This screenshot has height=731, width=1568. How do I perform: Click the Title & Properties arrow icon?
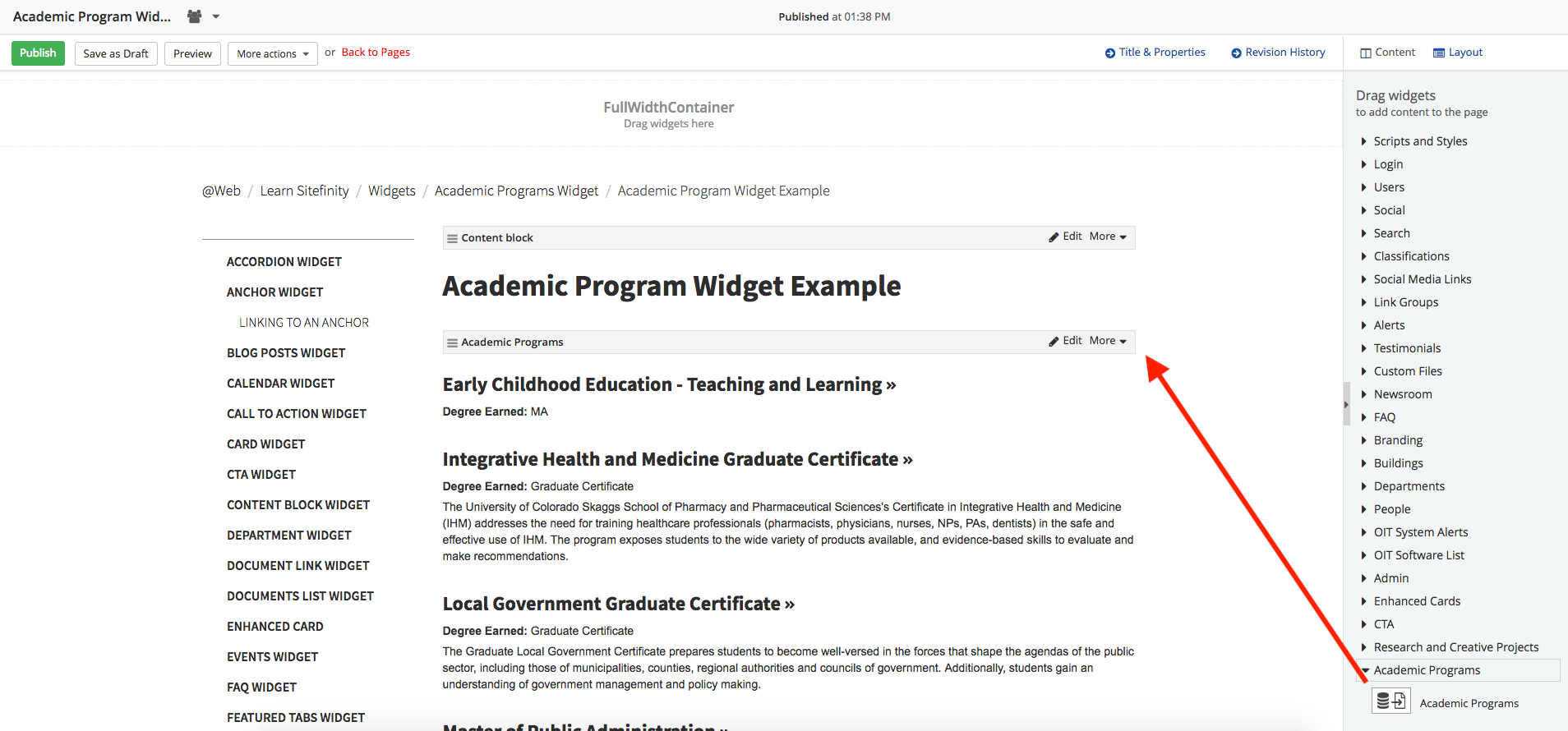pos(1110,53)
